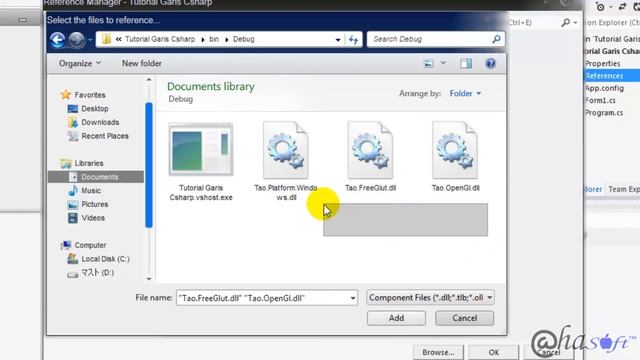Viewport: 640px width, 360px height.
Task: Refresh the Debug folder path
Action: click(353, 40)
